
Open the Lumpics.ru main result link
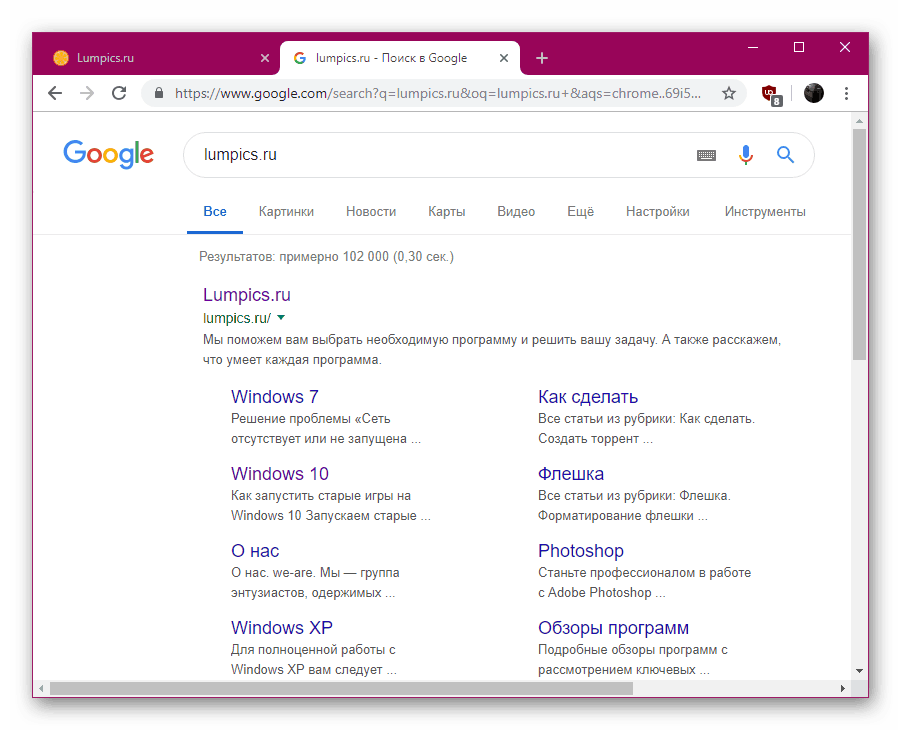[x=247, y=295]
